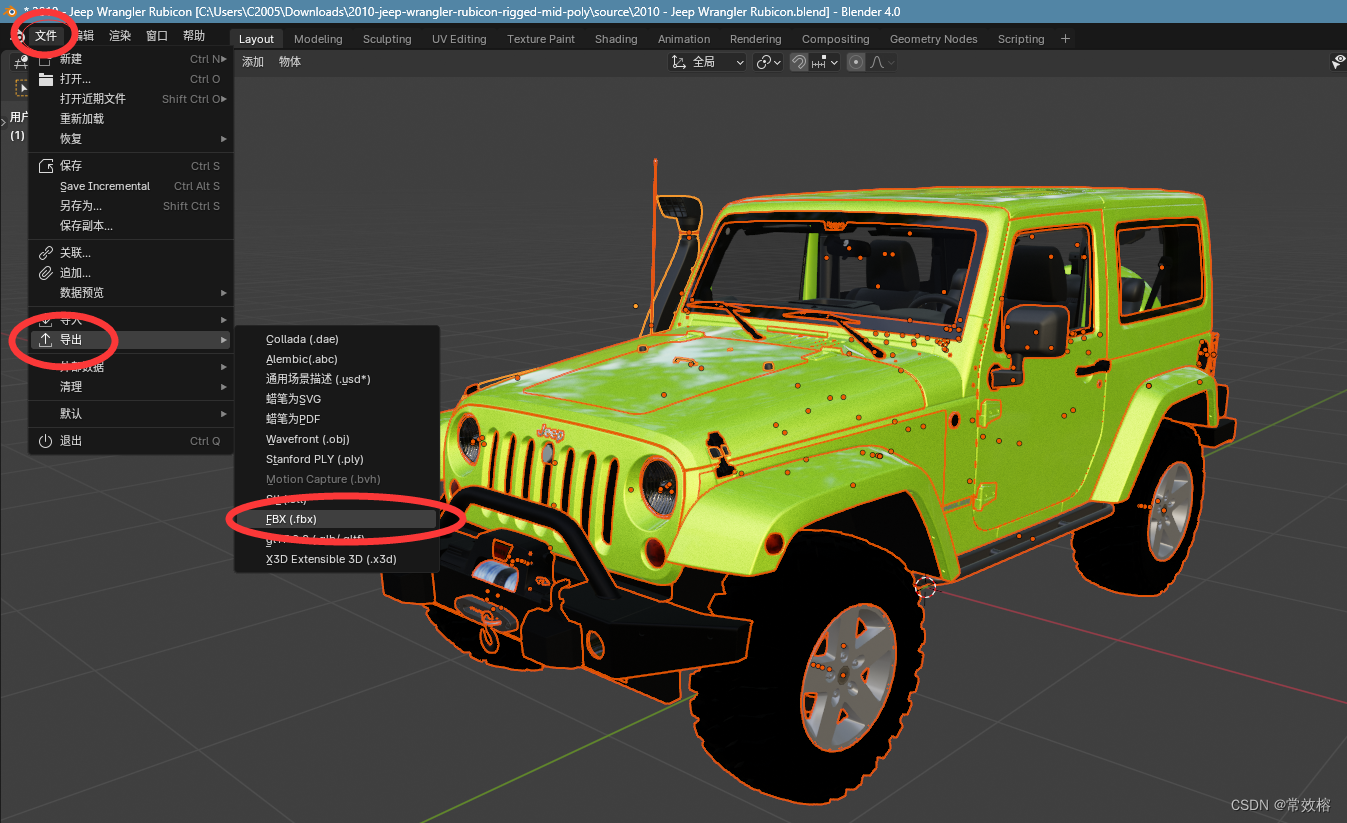Click the power icon beside 退出
The image size is (1347, 823).
[45, 441]
